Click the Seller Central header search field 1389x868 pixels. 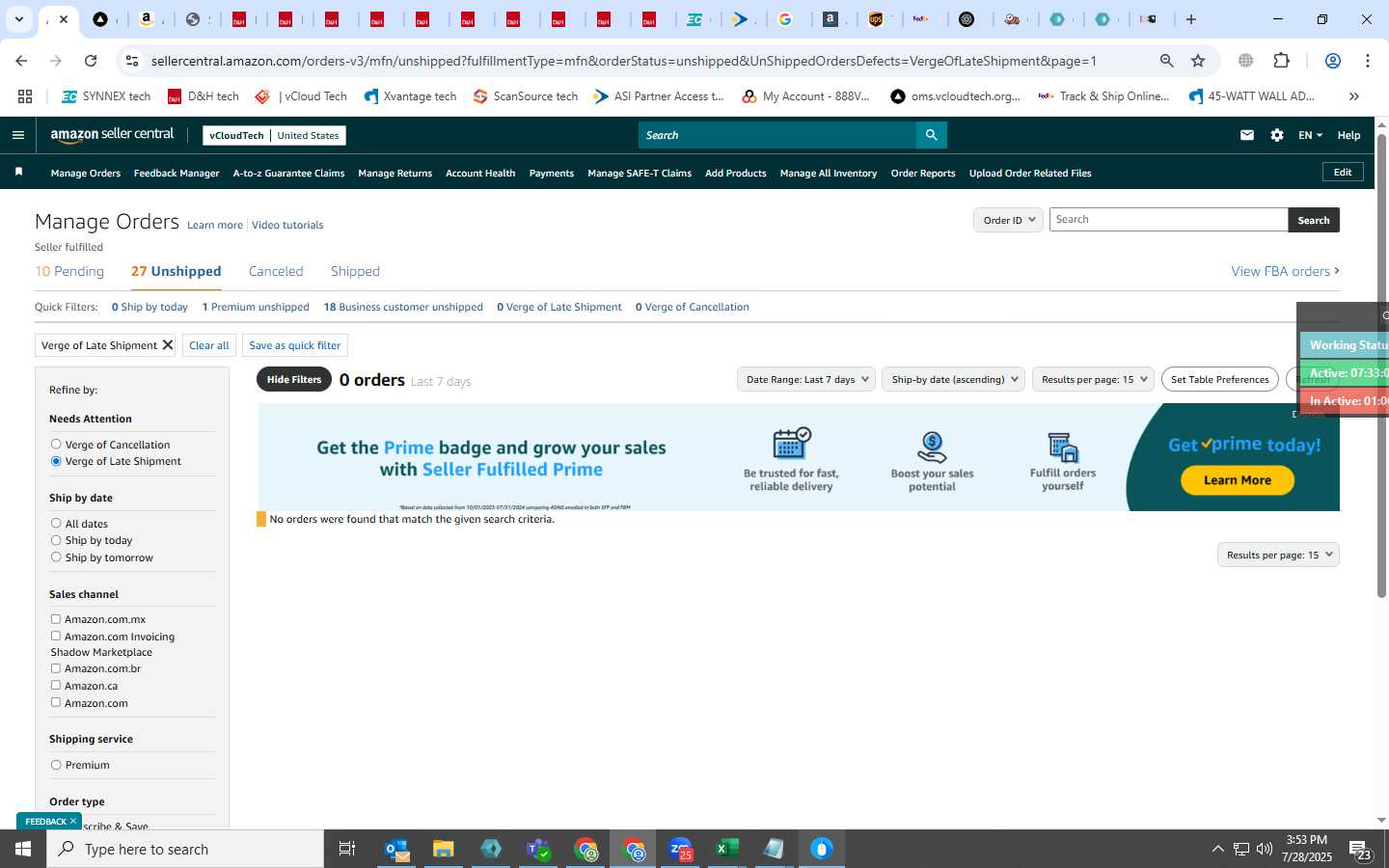777,135
